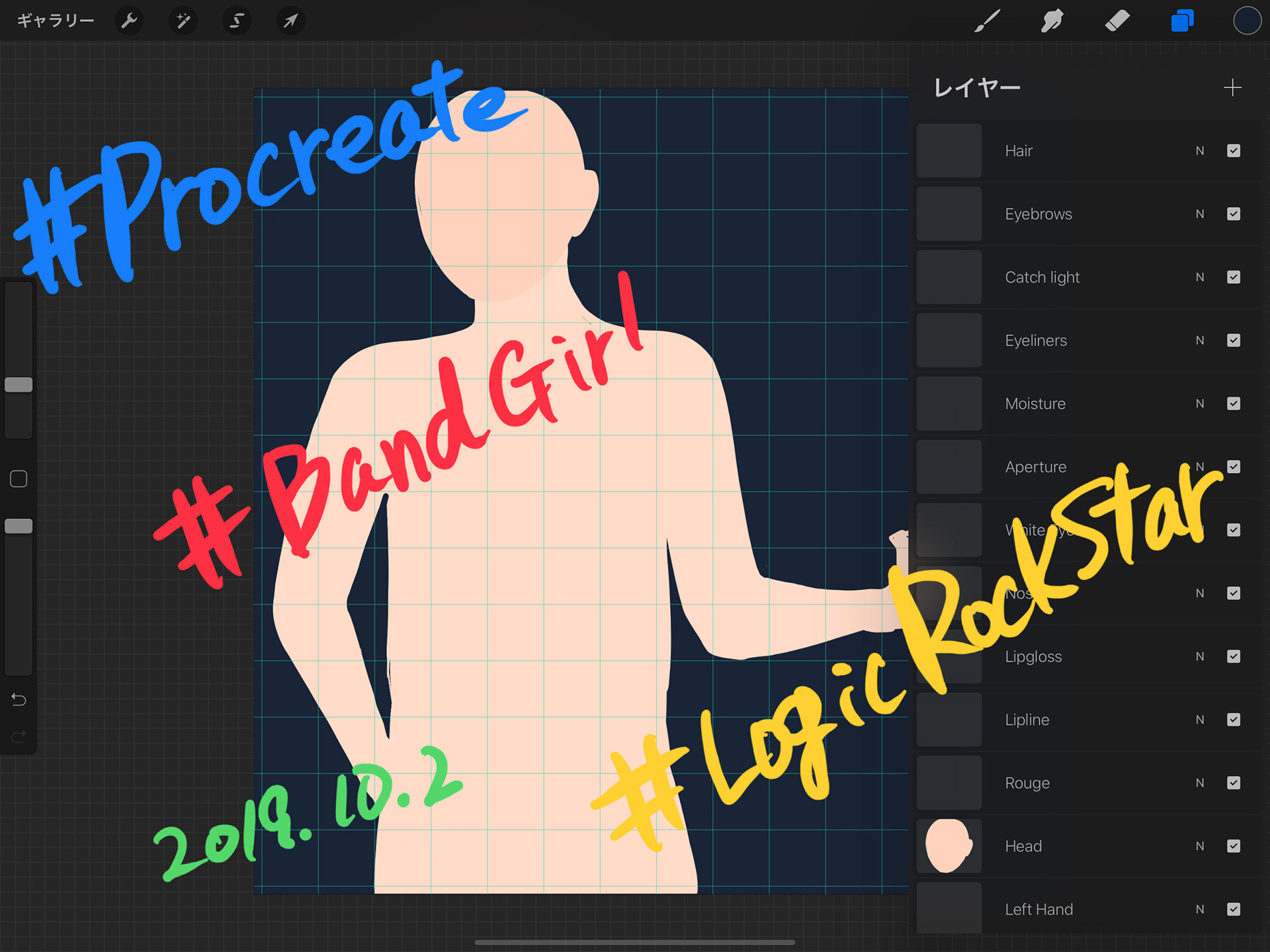Tap the Moisture layer thumbnail
This screenshot has height=952, width=1270.
pos(949,404)
